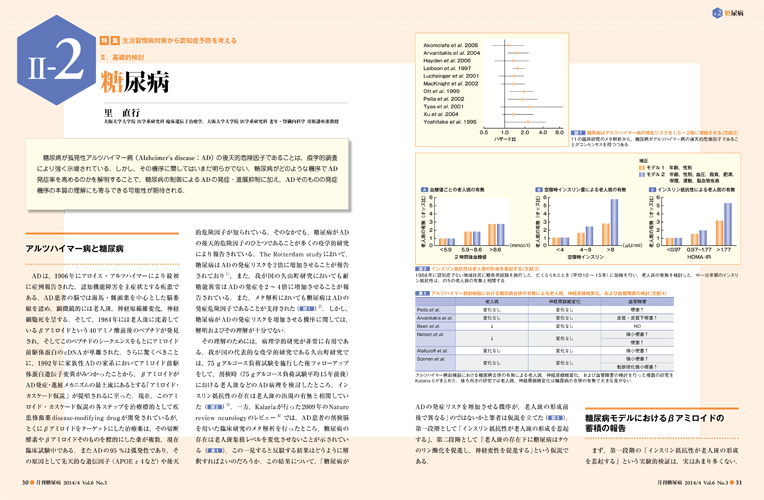
Task: Click the orange モデル1 legend swatch
Action: (641, 168)
